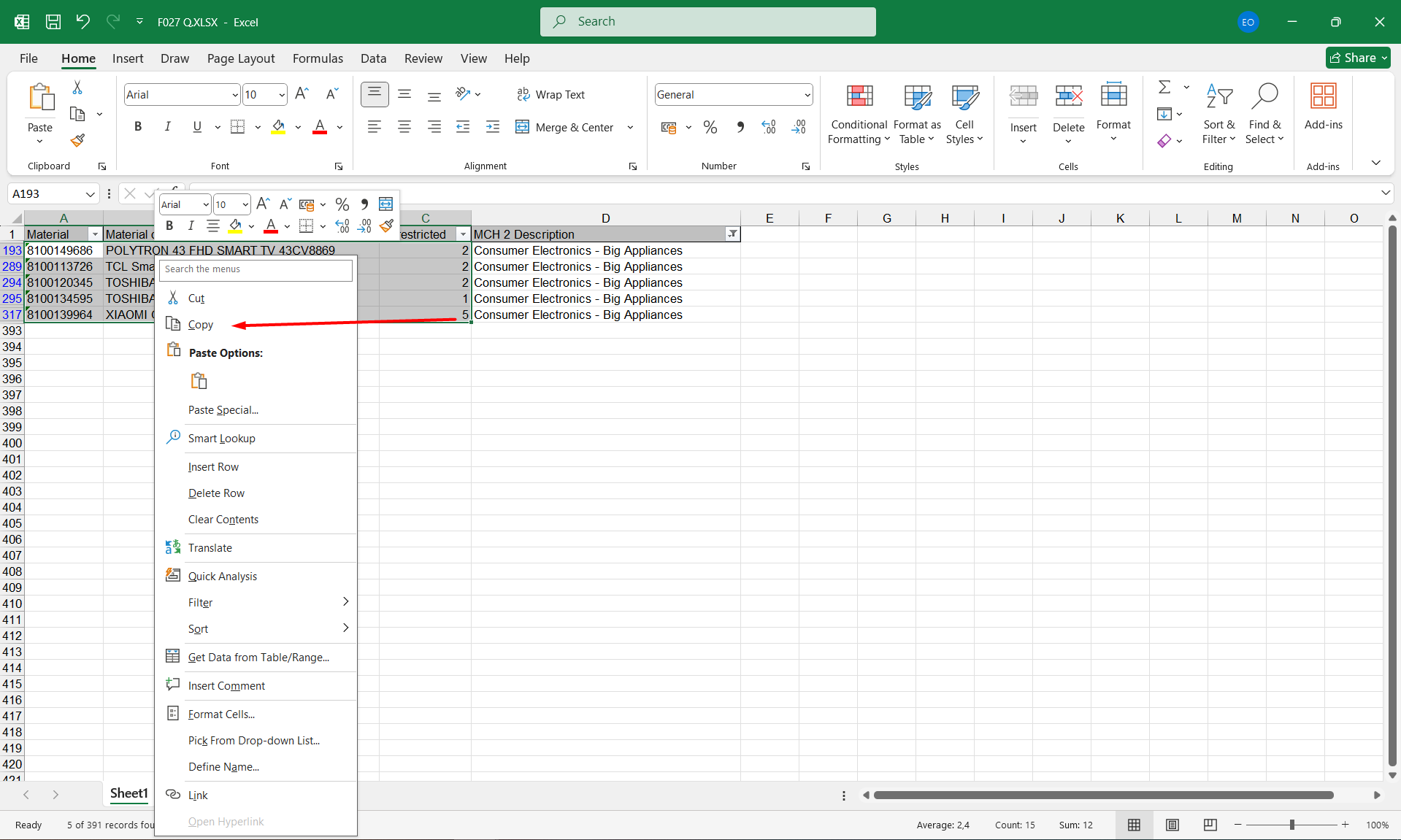Click the AutoSum sigma icon
Viewport: 1401px width, 840px height.
[1164, 88]
